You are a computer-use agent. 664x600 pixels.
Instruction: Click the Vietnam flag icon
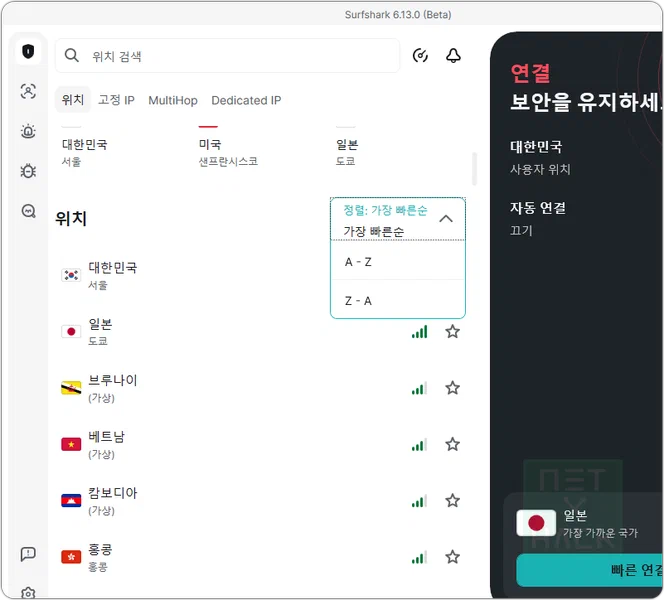[x=71, y=444]
